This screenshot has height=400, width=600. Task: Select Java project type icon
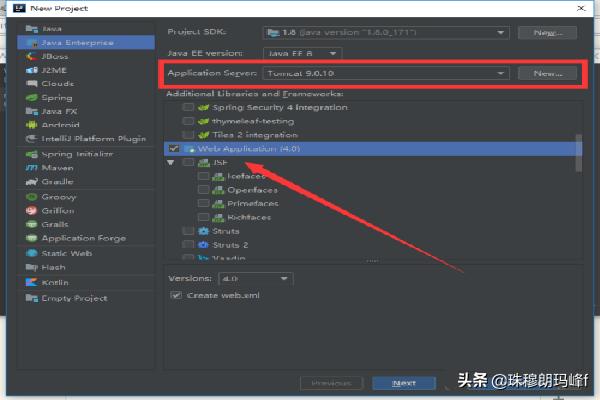point(32,29)
